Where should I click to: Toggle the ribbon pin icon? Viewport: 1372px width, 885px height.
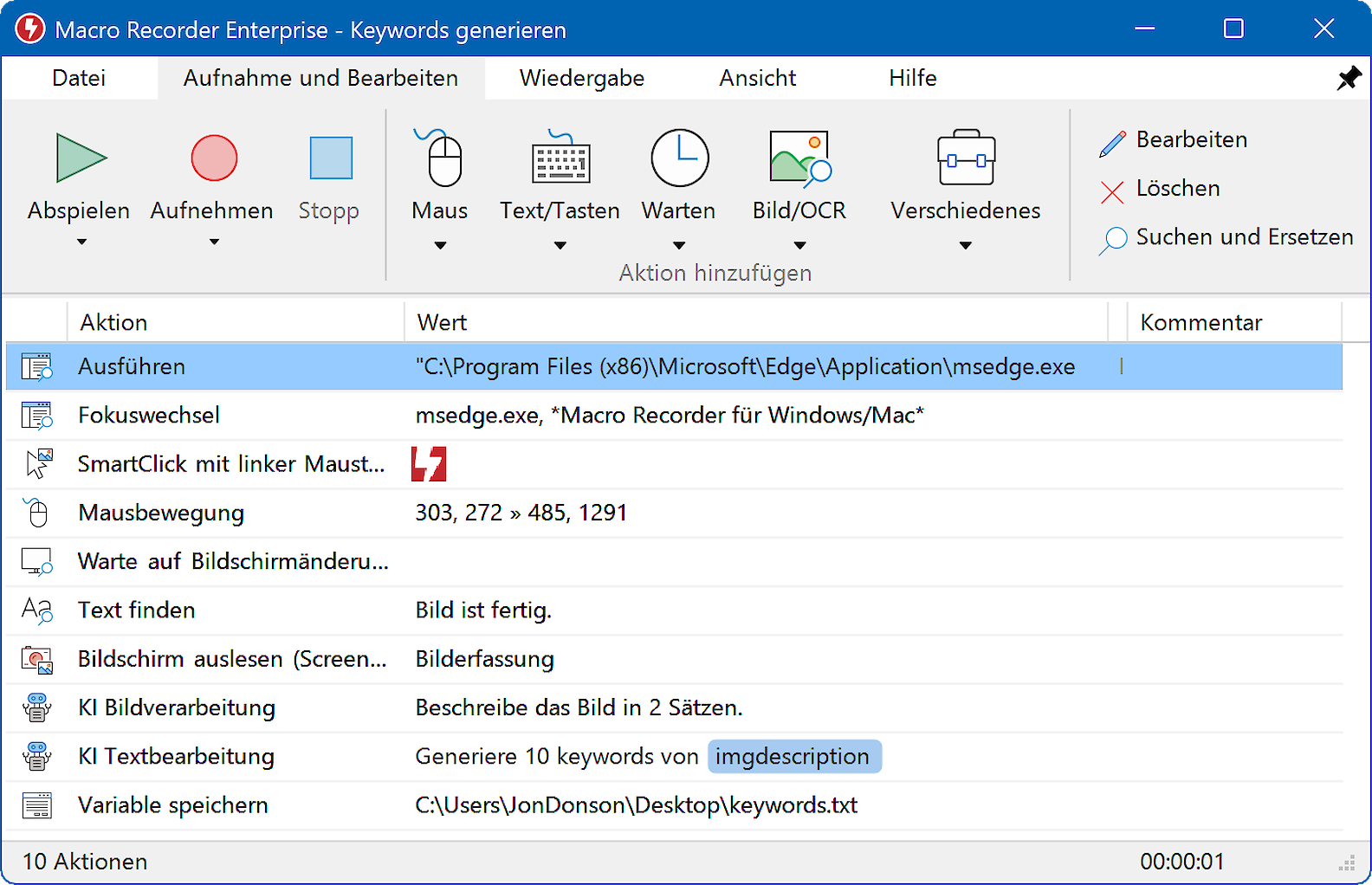point(1348,79)
